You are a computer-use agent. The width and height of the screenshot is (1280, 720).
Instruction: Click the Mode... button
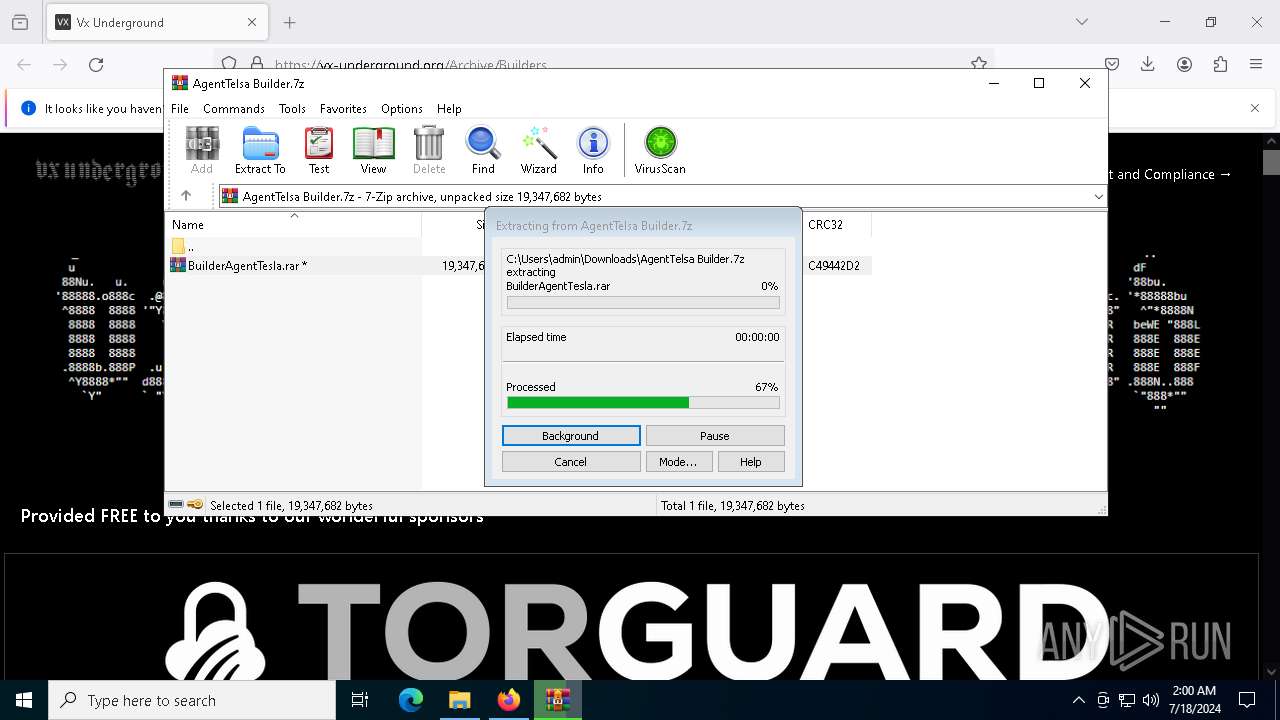pyautogui.click(x=678, y=462)
